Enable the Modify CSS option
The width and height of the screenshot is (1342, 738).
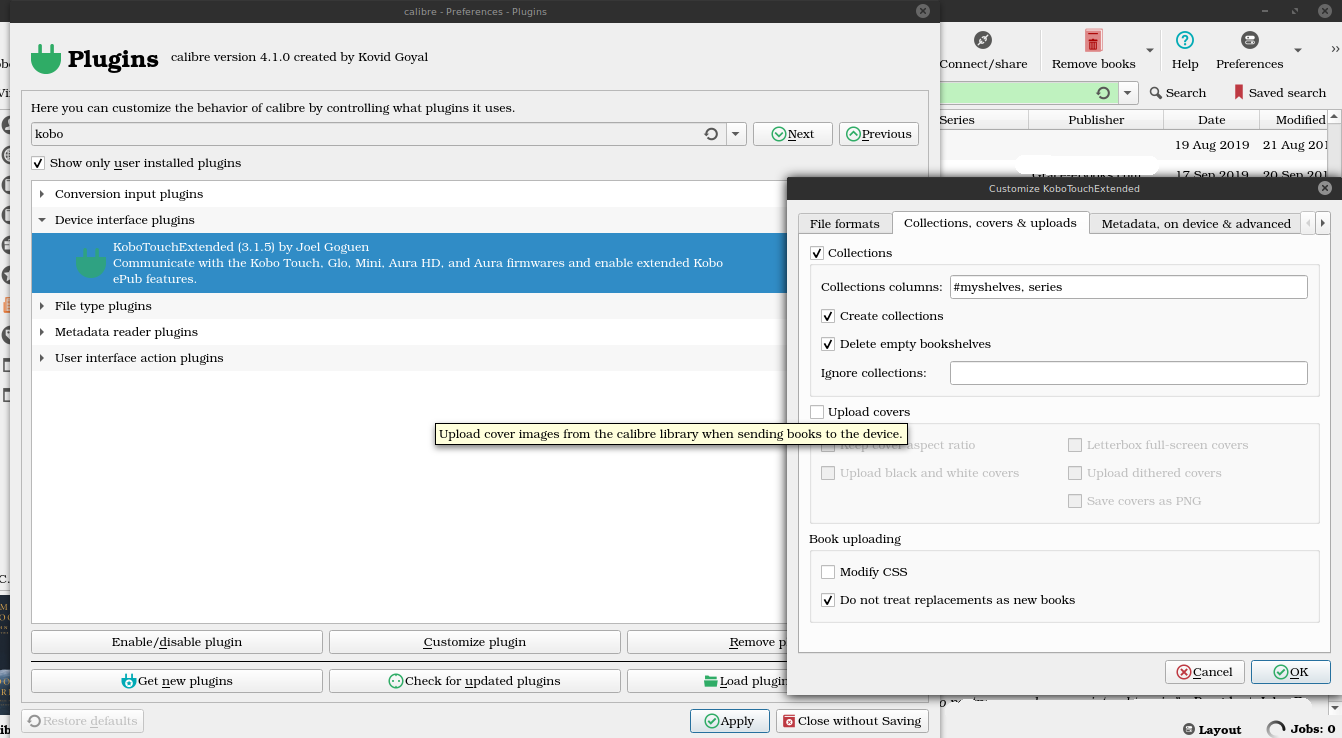pos(828,572)
